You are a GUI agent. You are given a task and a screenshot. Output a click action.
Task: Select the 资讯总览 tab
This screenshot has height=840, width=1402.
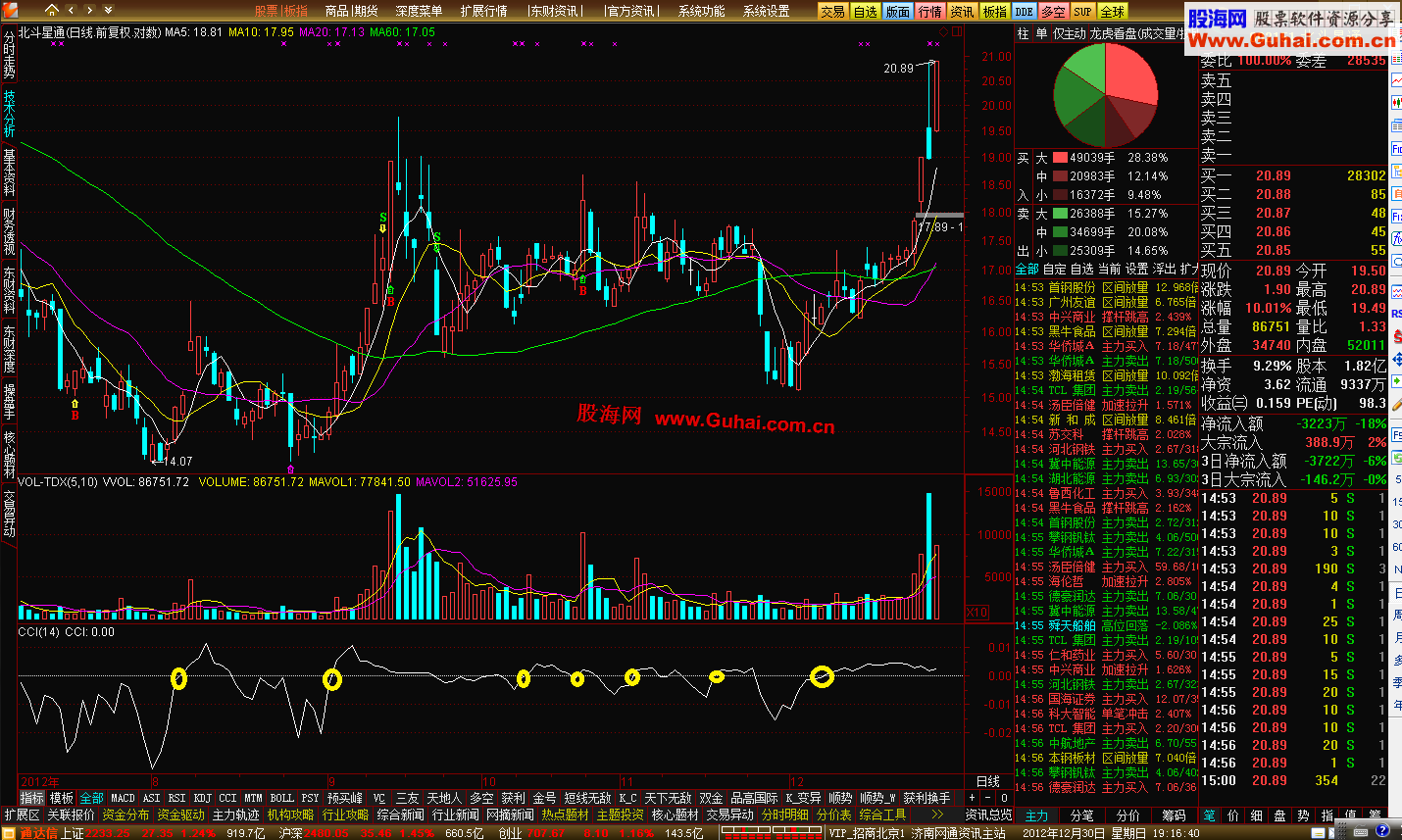coord(987,815)
